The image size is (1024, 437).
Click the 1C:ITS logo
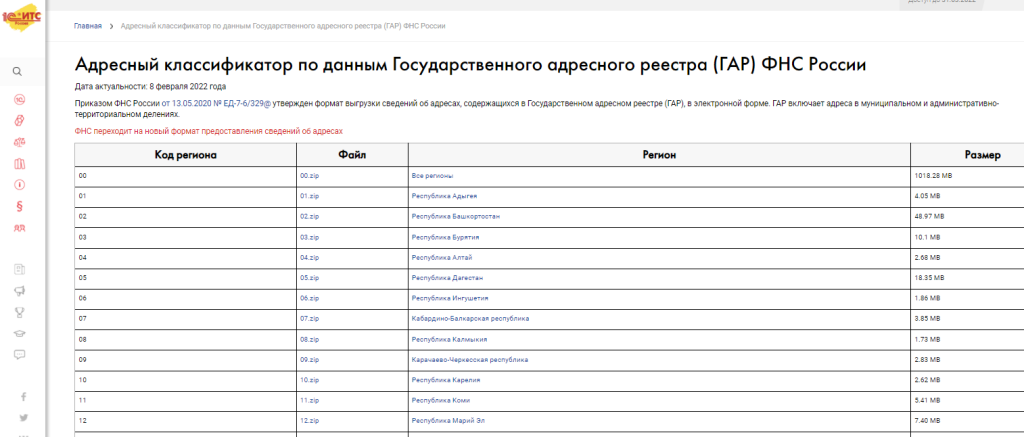pos(21,22)
